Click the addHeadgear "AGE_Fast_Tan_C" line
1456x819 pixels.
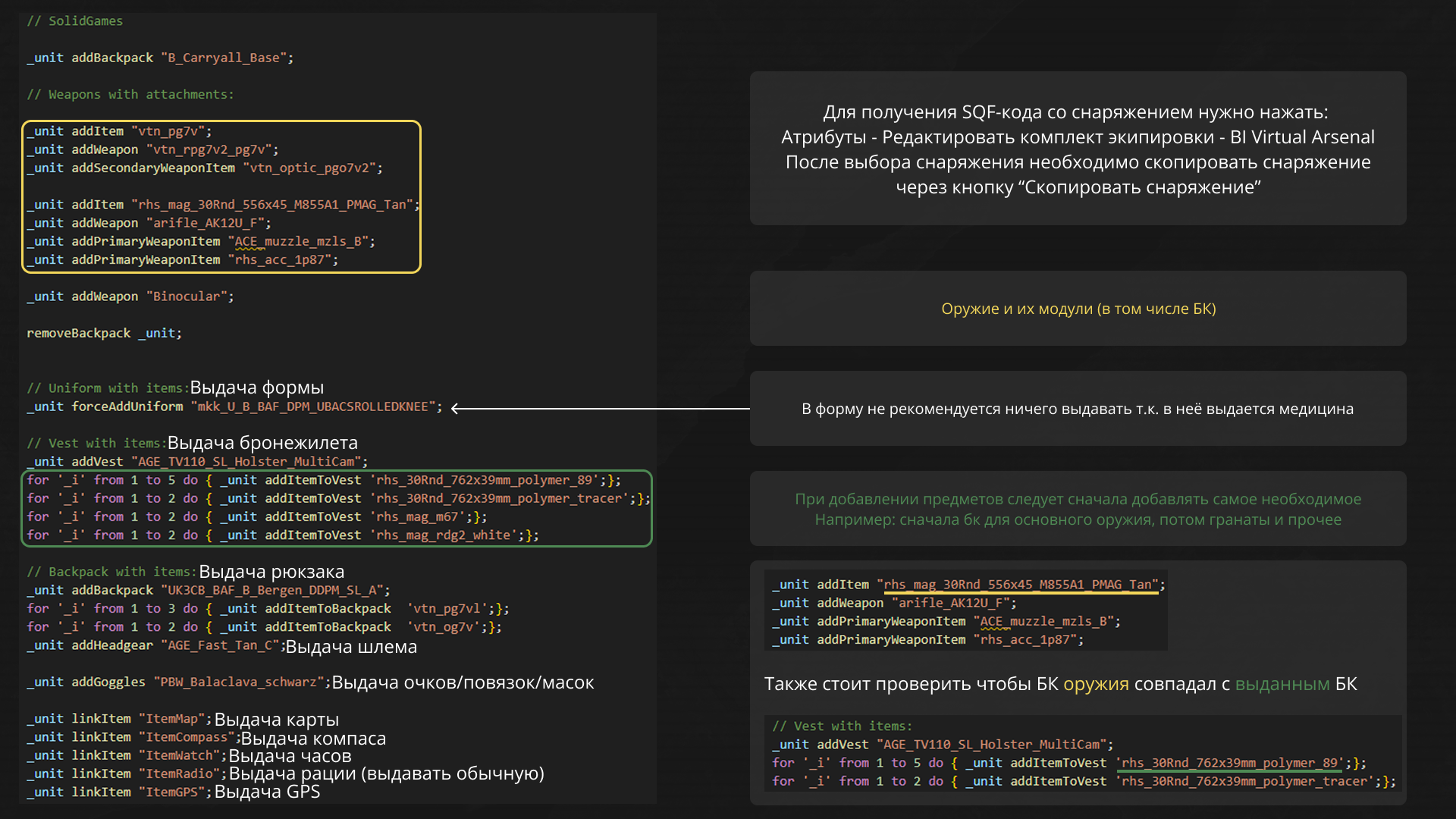tap(156, 645)
